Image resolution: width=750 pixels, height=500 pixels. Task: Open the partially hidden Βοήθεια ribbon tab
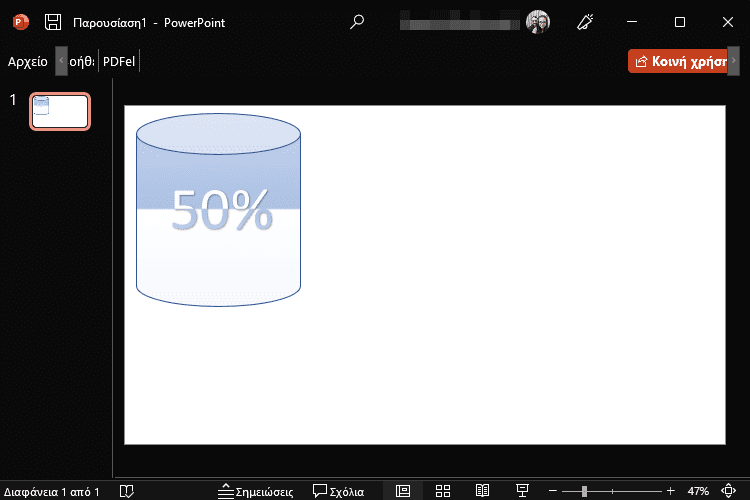tap(82, 61)
